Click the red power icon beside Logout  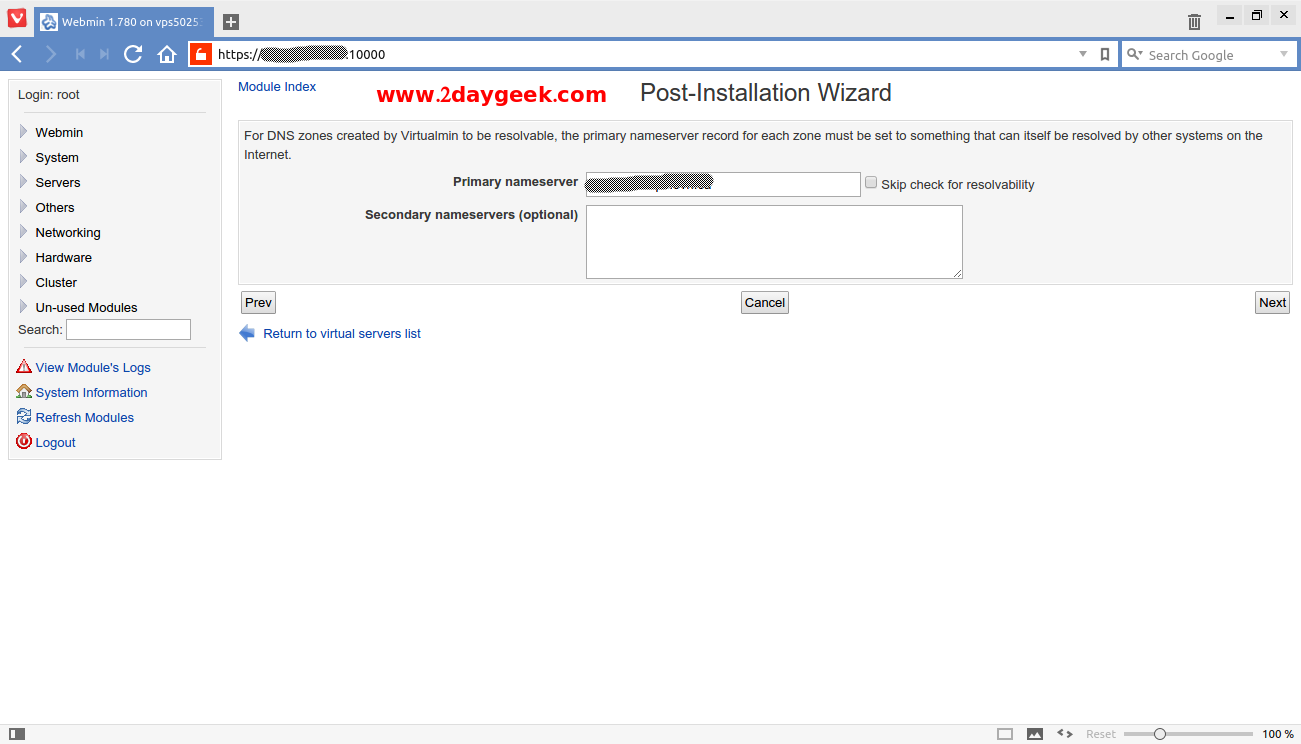(24, 441)
